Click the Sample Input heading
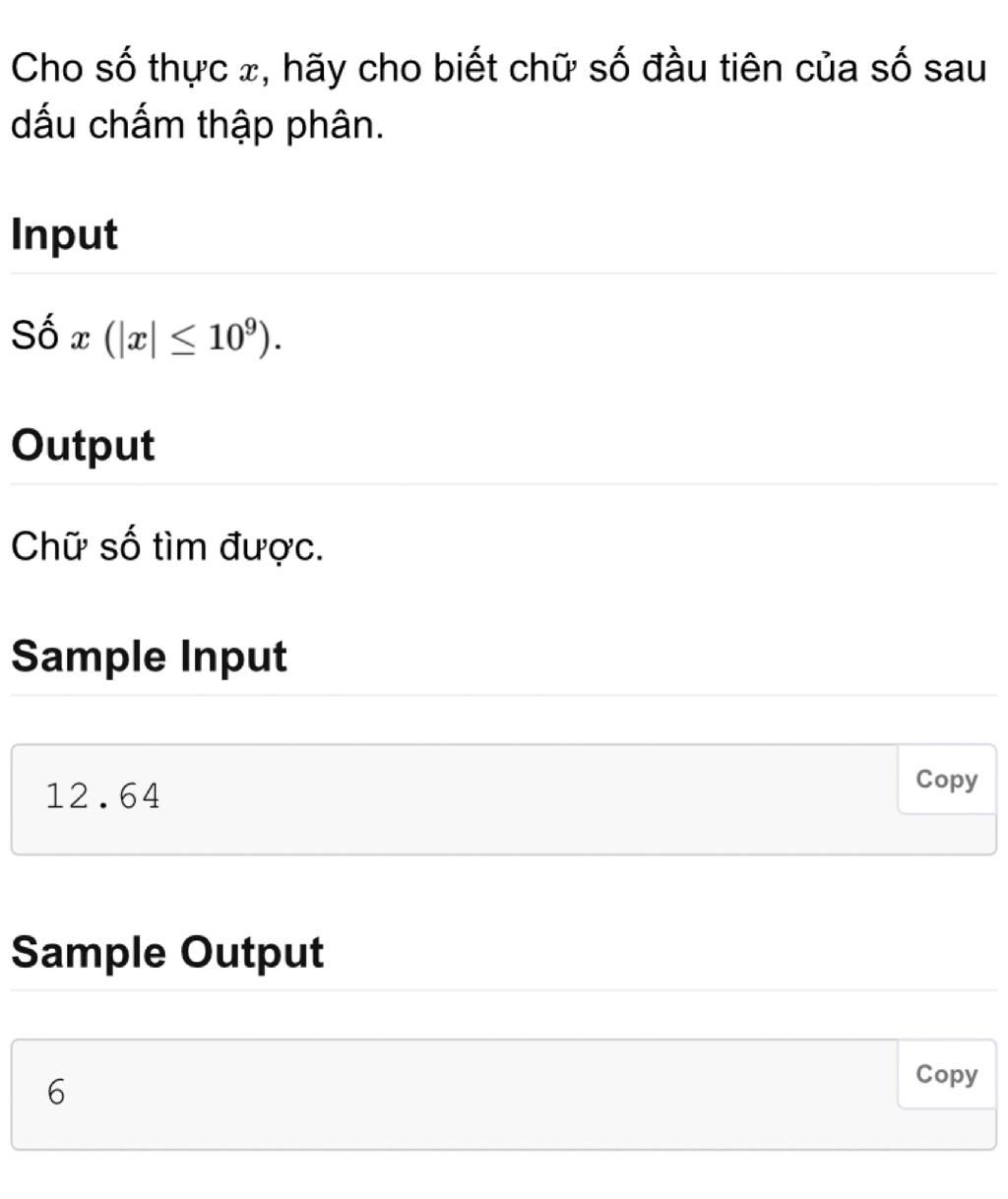 [149, 656]
